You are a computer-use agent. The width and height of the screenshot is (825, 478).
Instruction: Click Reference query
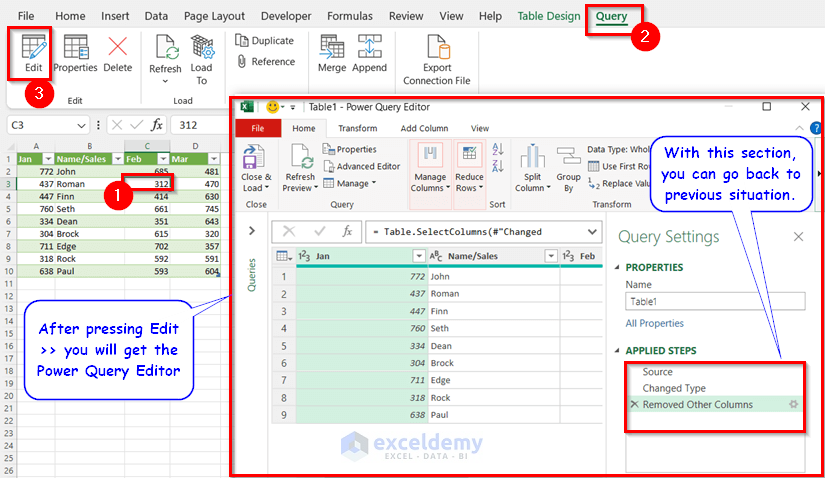pos(265,62)
